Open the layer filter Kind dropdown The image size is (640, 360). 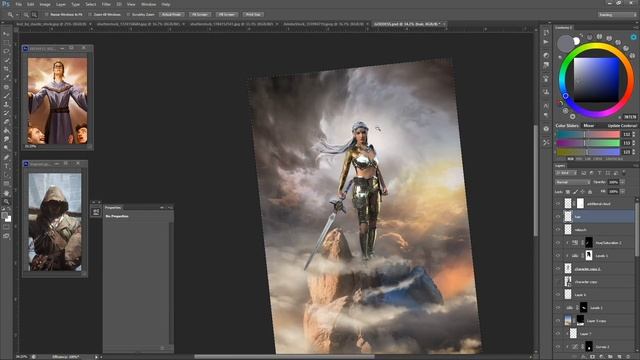click(566, 173)
